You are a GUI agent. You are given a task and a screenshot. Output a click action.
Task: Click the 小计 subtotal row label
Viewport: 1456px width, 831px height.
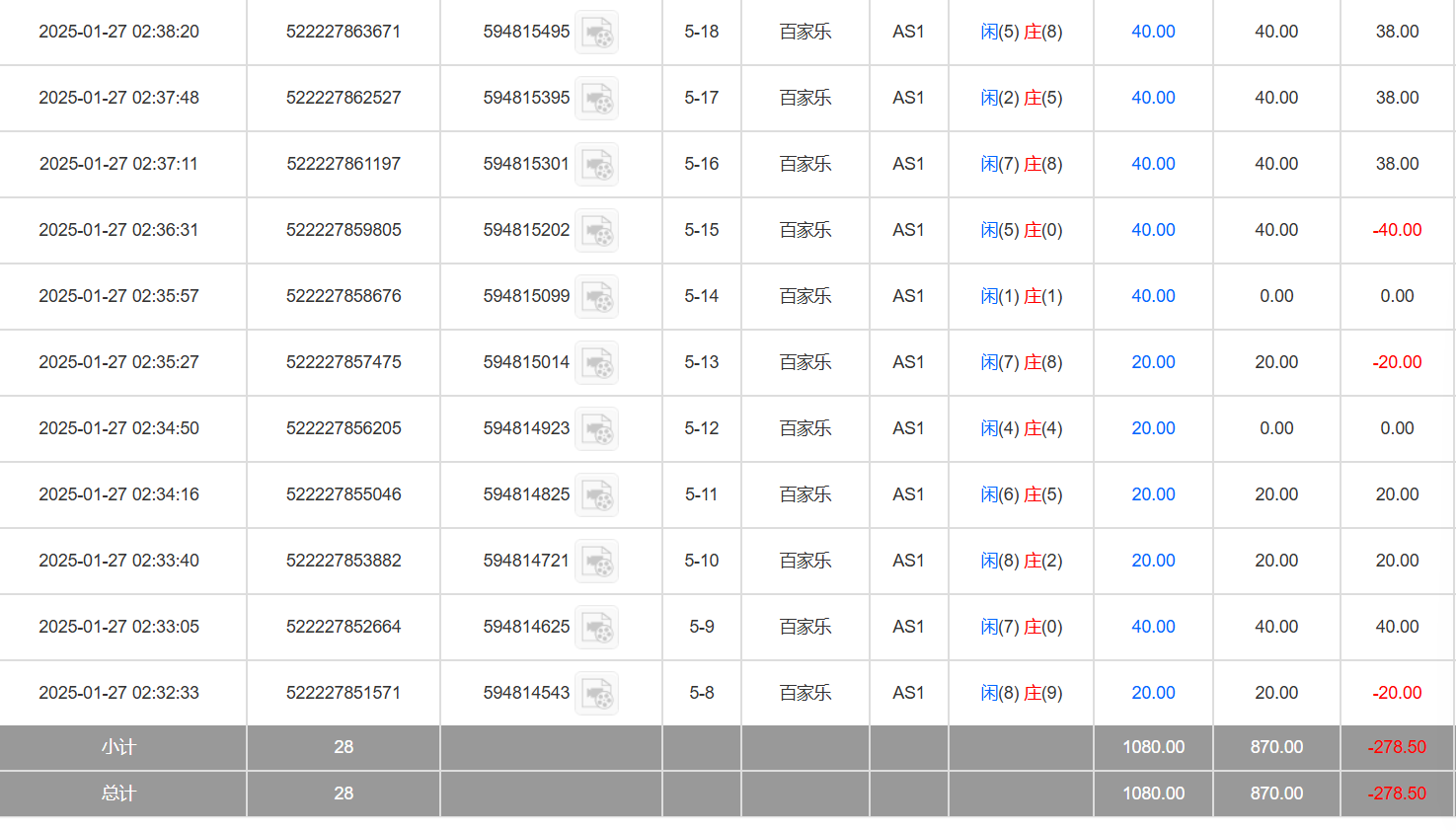pos(118,747)
